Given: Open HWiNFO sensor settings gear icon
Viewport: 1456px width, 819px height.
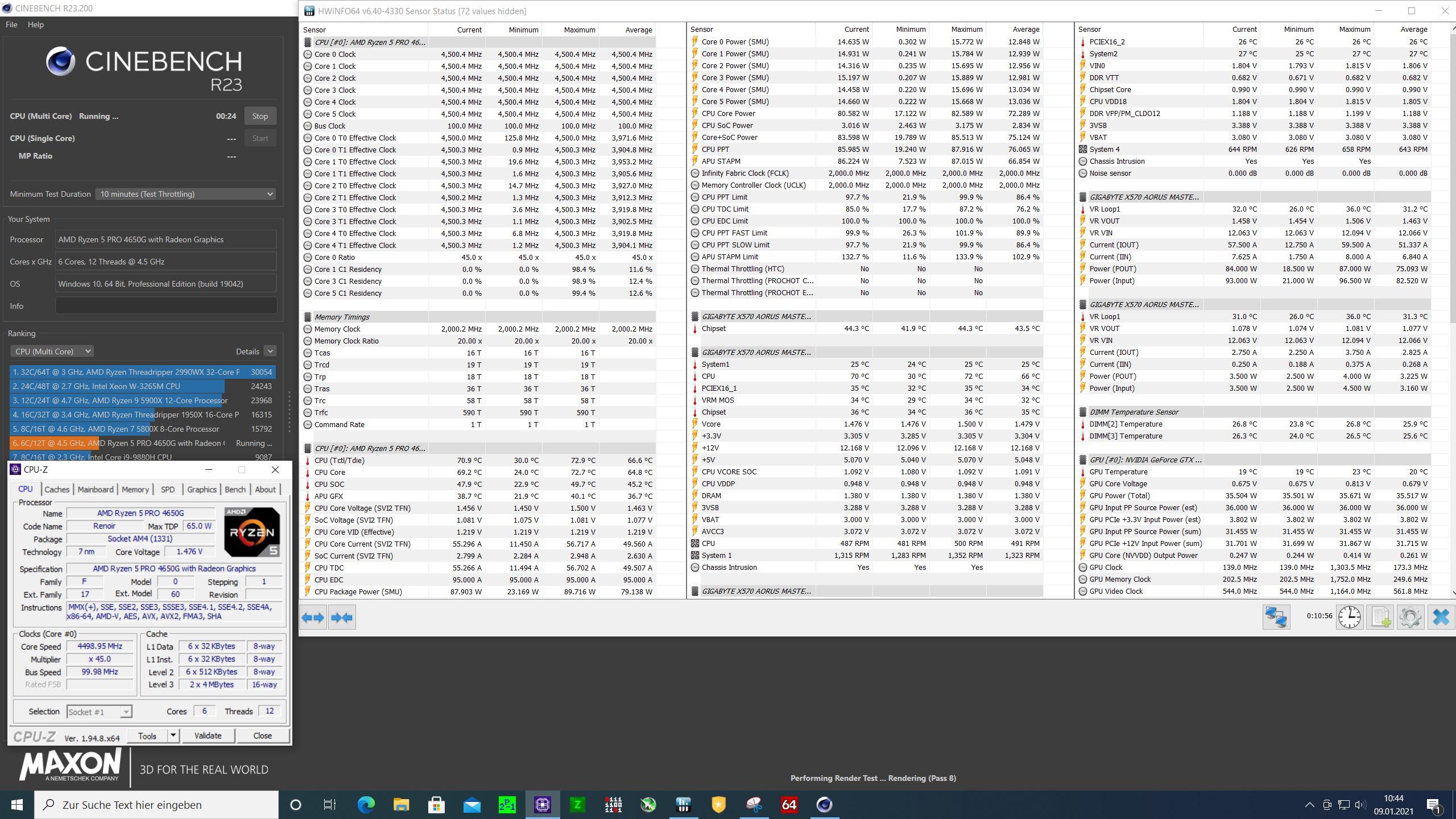Looking at the screenshot, I should (x=1410, y=617).
